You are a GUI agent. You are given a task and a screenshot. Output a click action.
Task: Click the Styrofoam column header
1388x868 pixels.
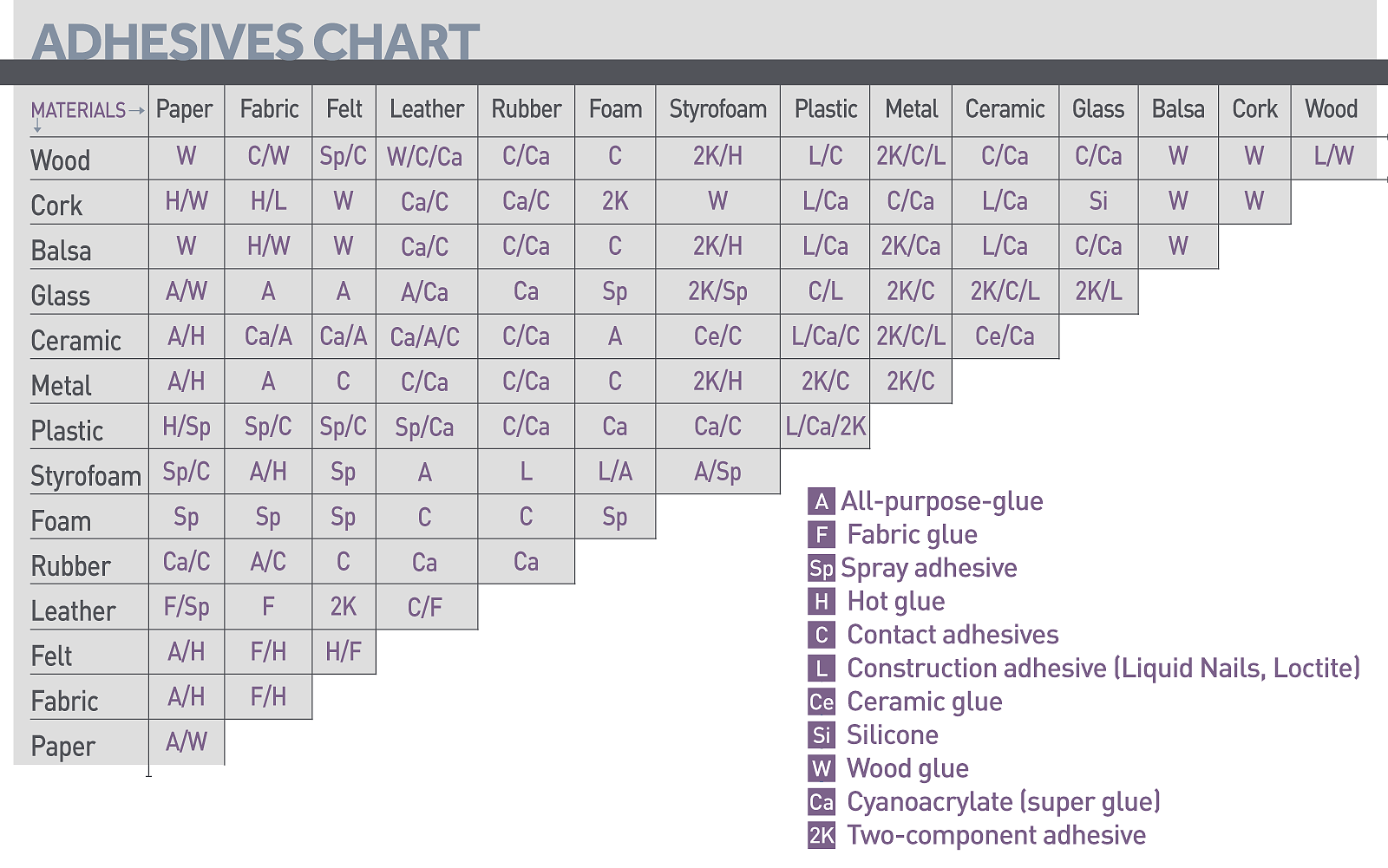(717, 109)
